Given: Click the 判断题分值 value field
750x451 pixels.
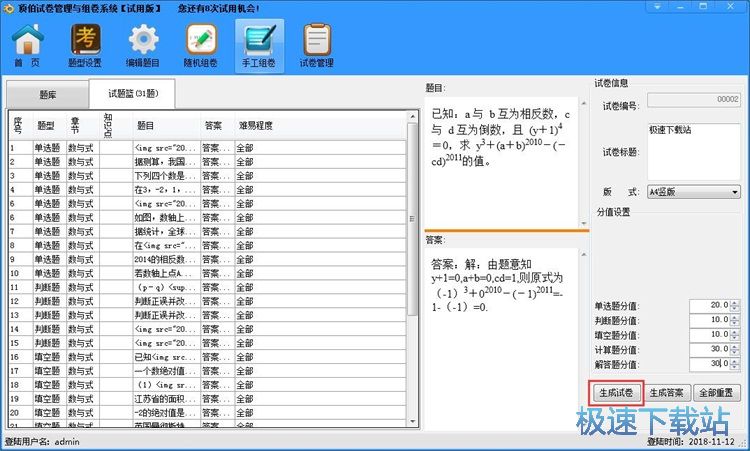Looking at the screenshot, I should pos(710,319).
